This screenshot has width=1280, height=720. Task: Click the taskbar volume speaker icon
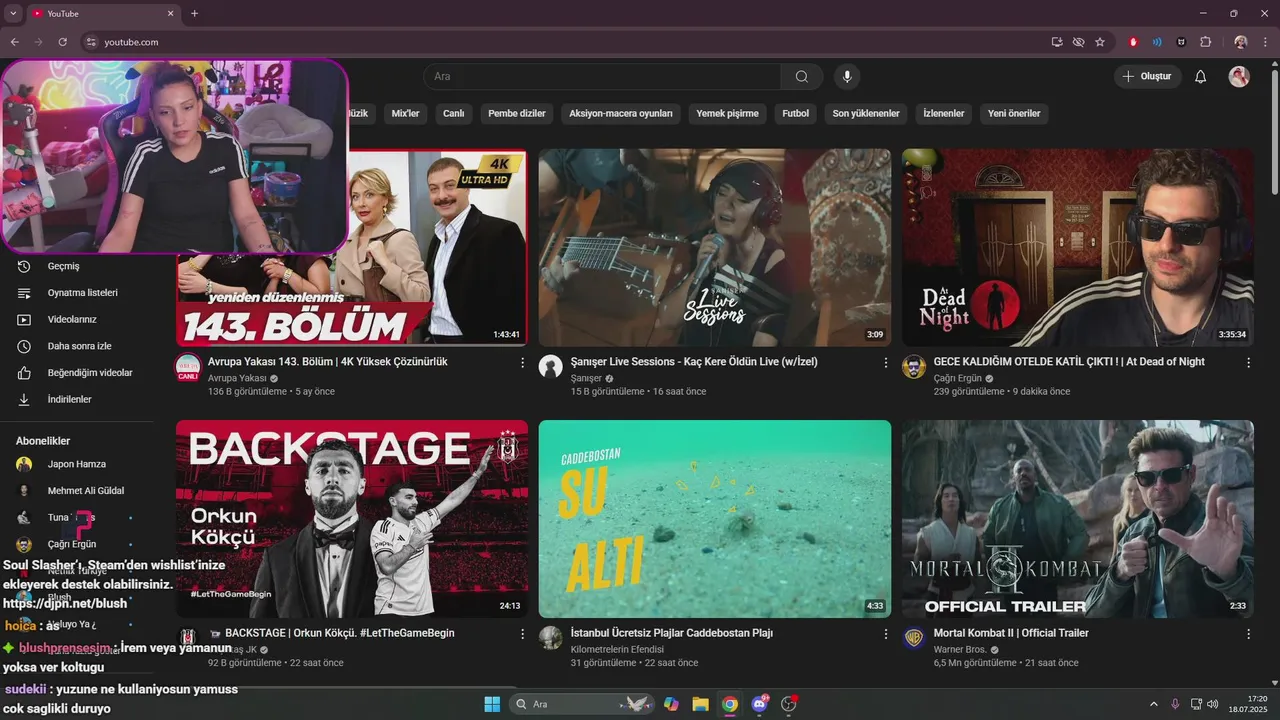tap(1212, 704)
